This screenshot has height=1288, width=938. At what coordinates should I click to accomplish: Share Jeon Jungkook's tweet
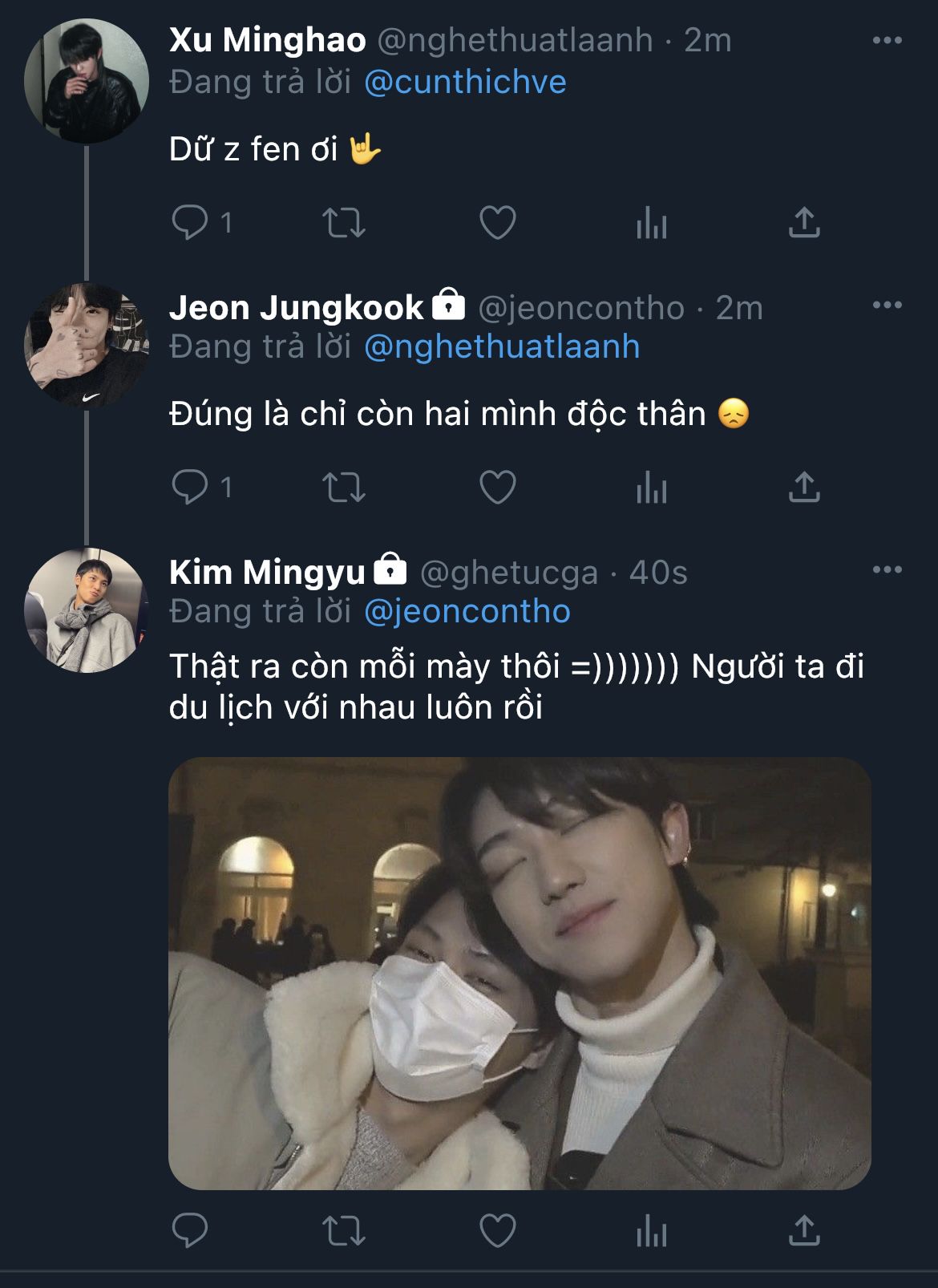804,487
